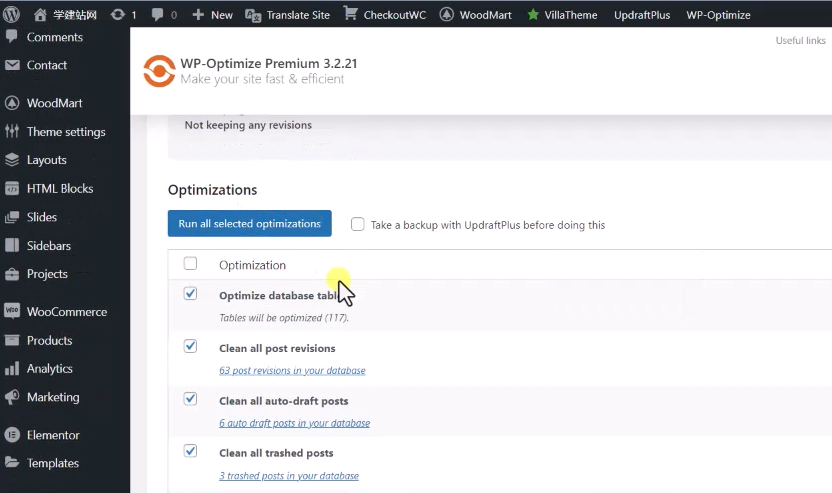Open the UpdraftPlus admin bar menu
Image resolution: width=832 pixels, height=493 pixels.
641,15
